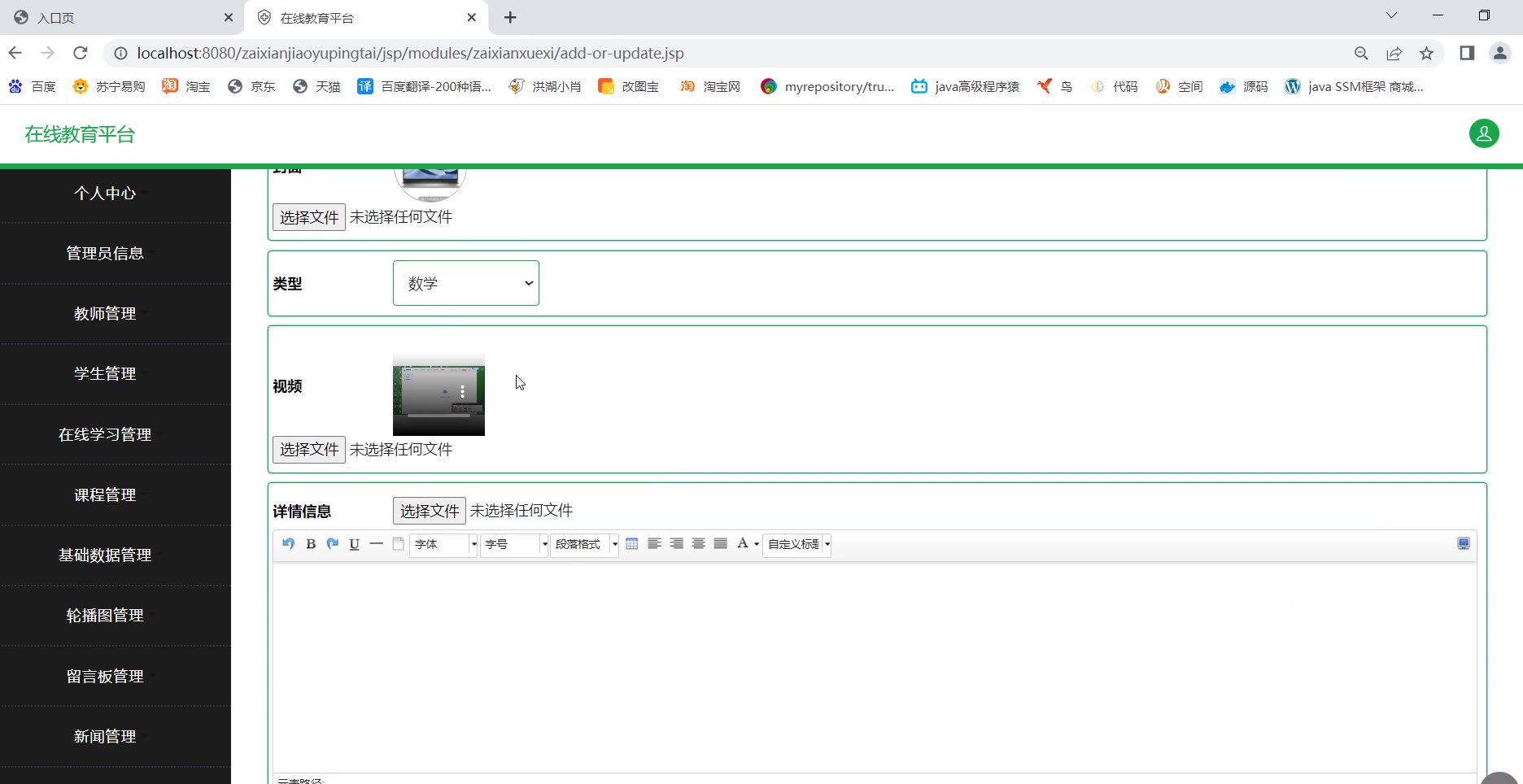Open 留言板管理 in the sidebar
Screen dimensions: 1523x784
pyautogui.click(x=105, y=676)
